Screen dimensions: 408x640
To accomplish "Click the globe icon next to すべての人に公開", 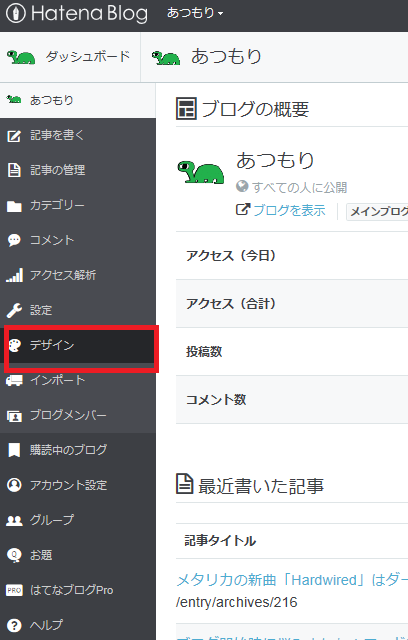I will (242, 187).
